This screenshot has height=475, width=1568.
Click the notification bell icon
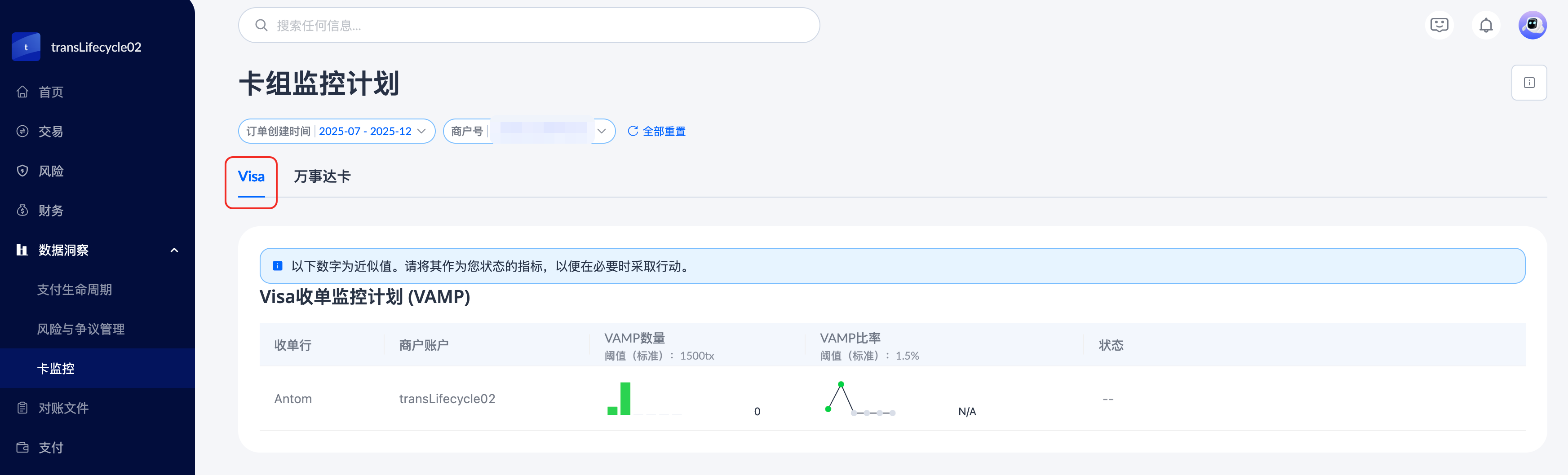pyautogui.click(x=1485, y=26)
